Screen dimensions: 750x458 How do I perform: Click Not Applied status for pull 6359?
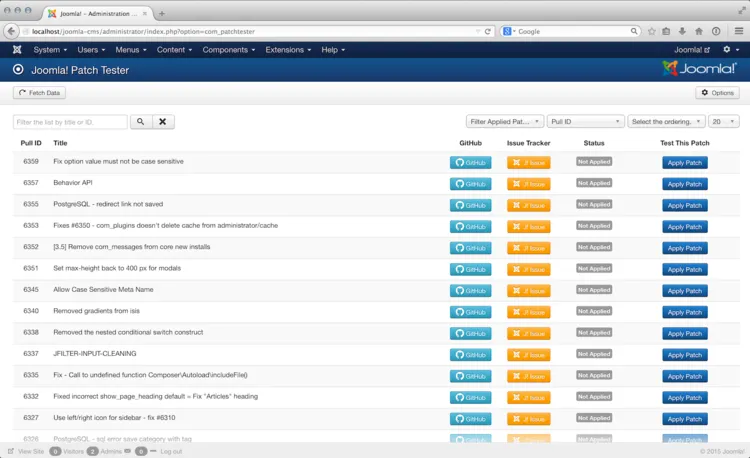(594, 162)
